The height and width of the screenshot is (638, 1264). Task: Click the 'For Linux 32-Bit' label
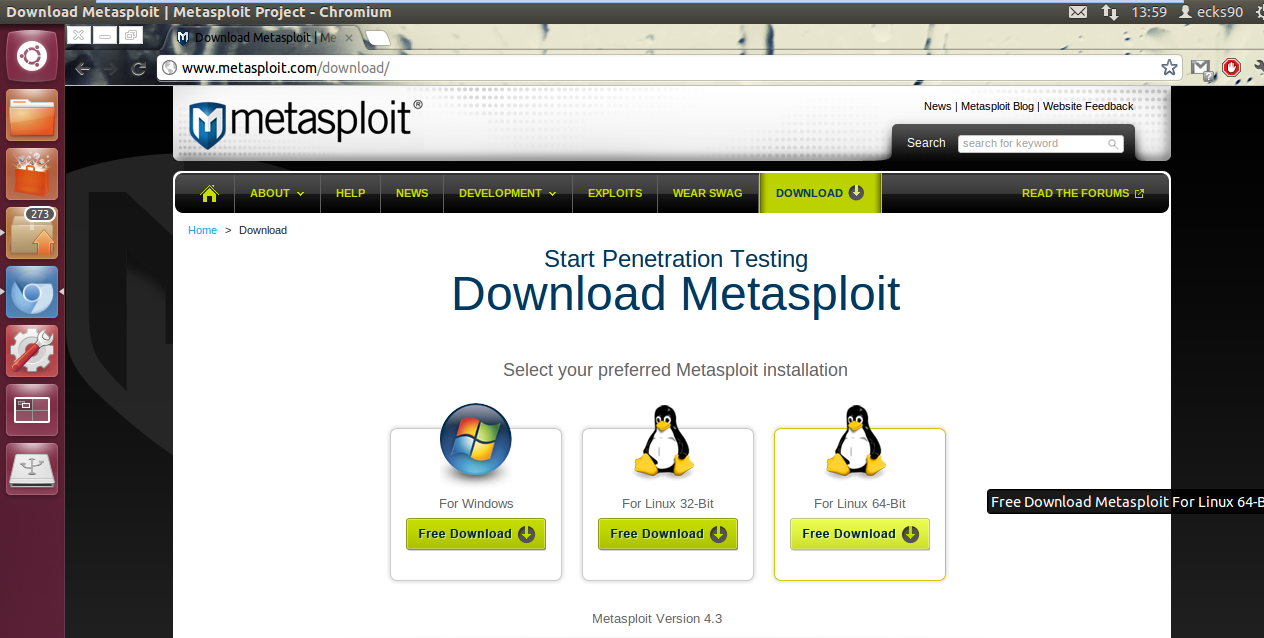coord(668,504)
